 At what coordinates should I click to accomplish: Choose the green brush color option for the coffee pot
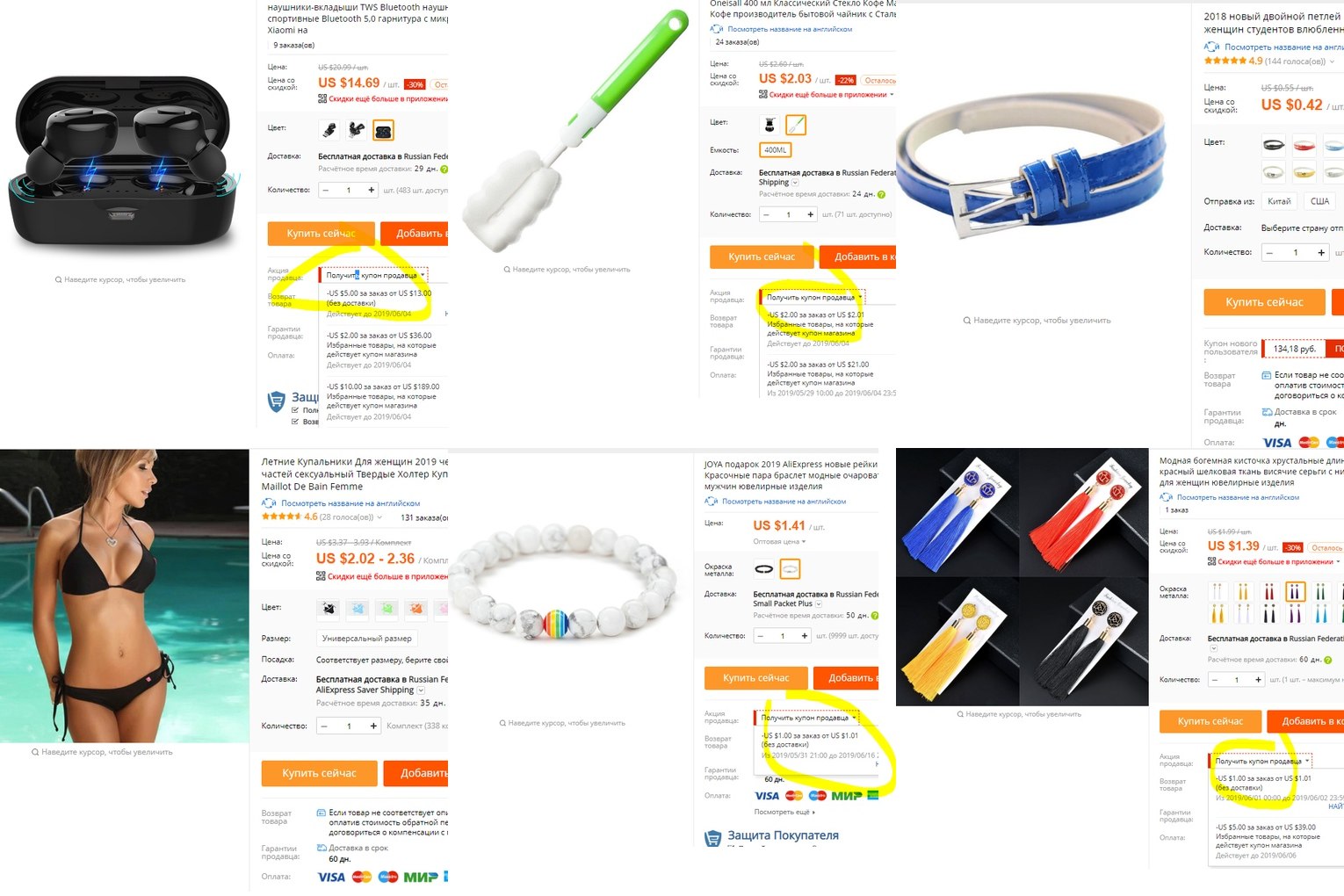click(x=796, y=125)
